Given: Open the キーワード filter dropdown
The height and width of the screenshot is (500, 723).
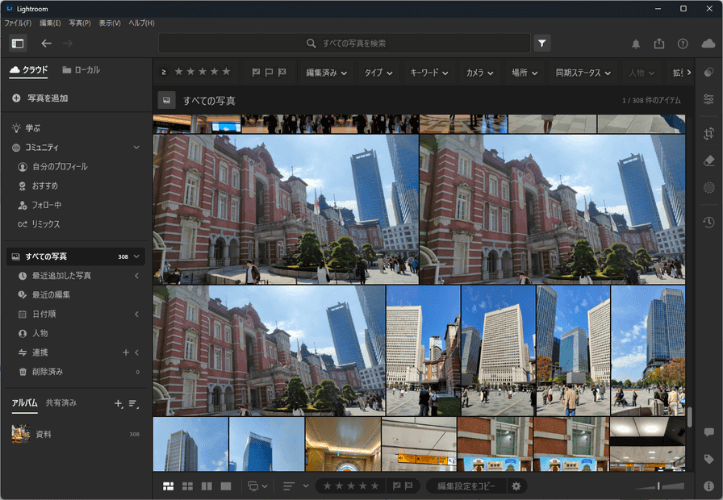Looking at the screenshot, I should (x=430, y=72).
